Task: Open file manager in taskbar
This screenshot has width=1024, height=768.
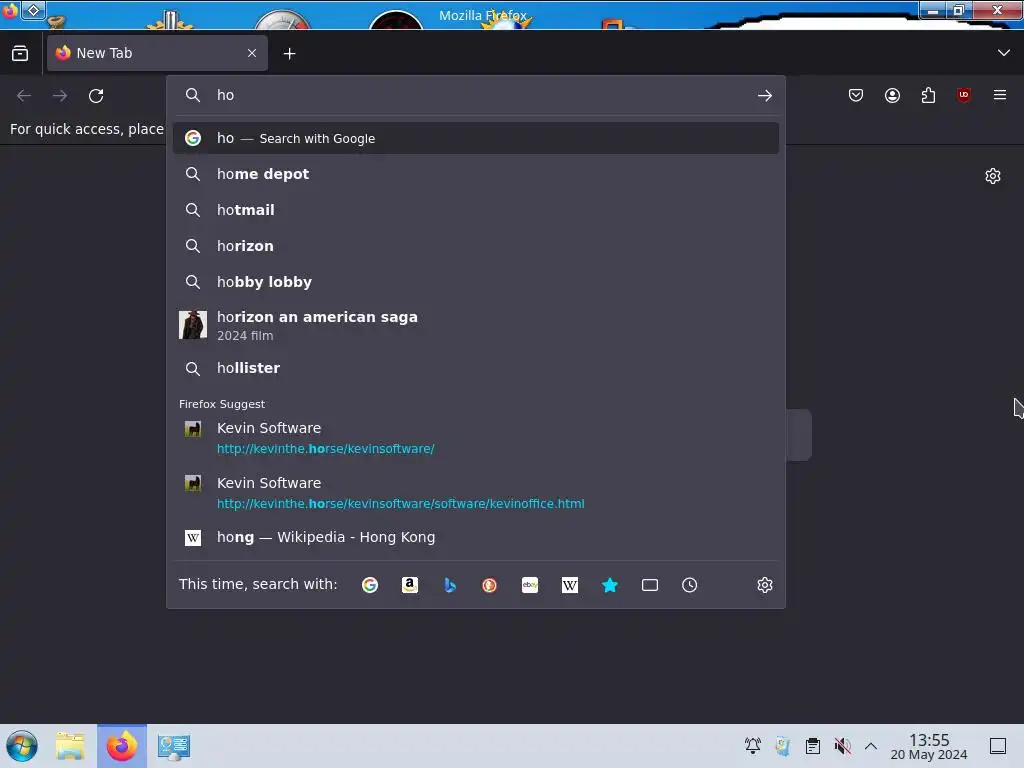Action: tap(70, 746)
